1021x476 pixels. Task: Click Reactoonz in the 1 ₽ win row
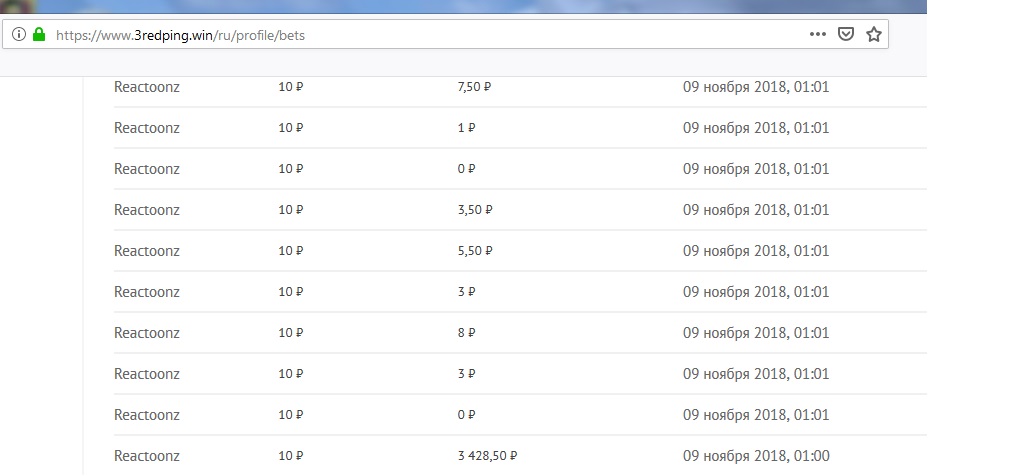pos(147,128)
